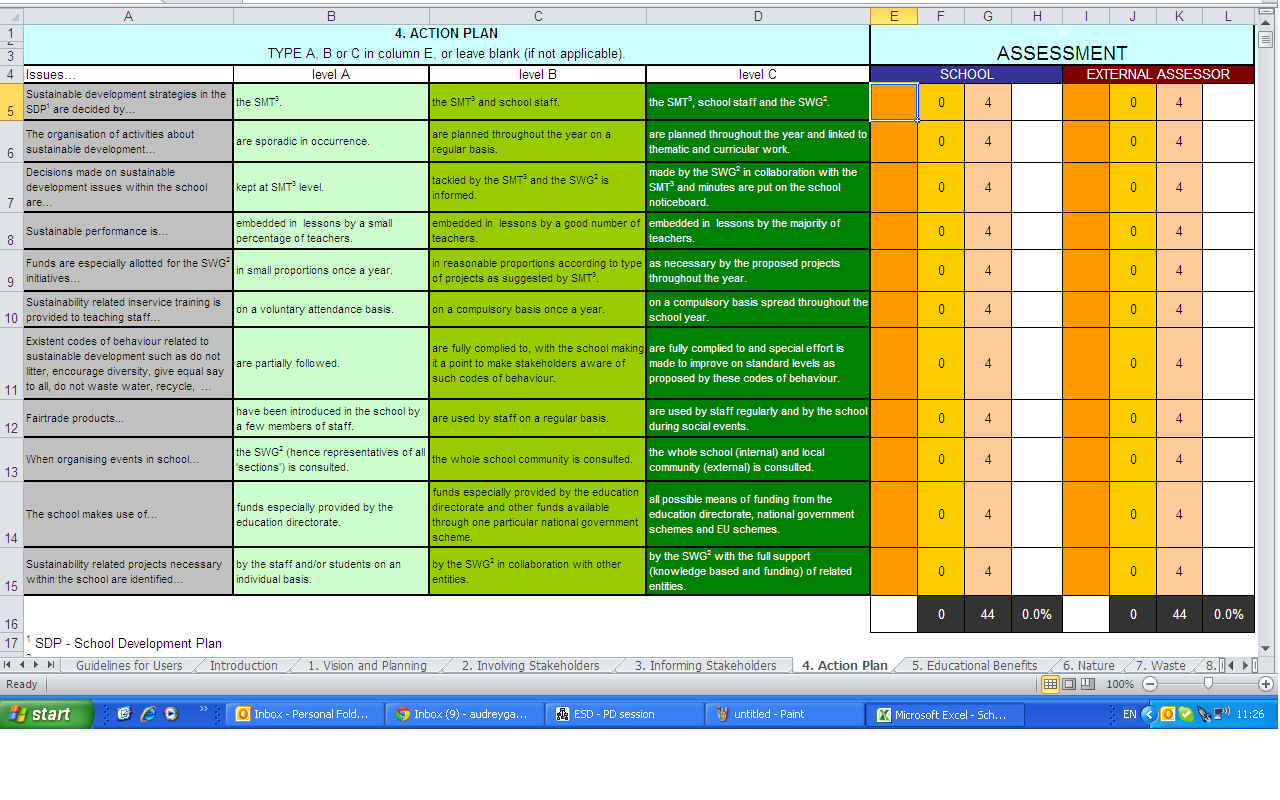1280x800 pixels.
Task: Jump to first sheet tab arrow
Action: 9,665
